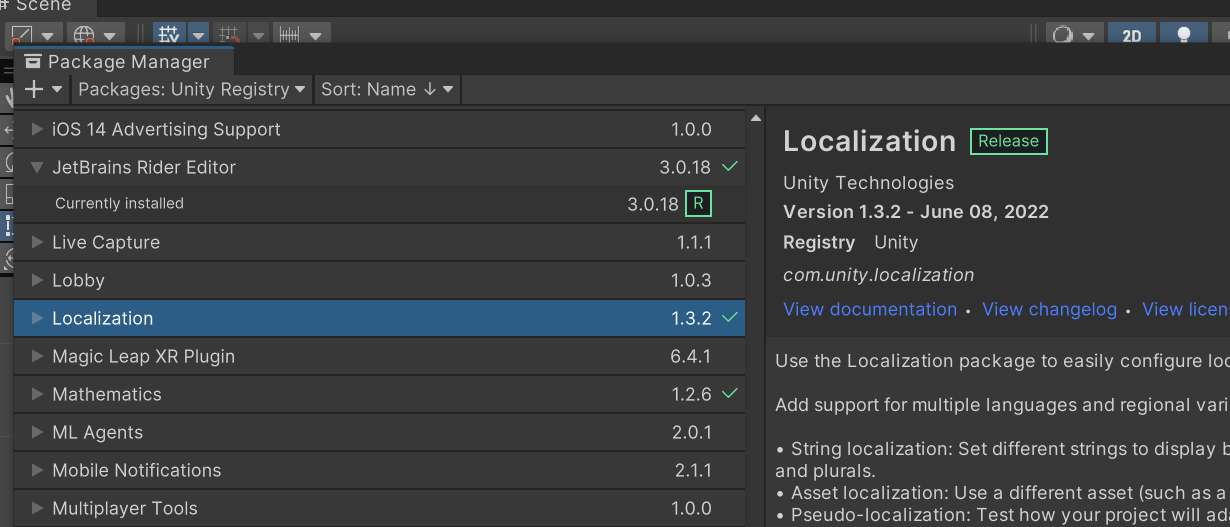Expand iOS 14 Advertising Support package
Viewport: 1230px width, 527px height.
(37, 129)
